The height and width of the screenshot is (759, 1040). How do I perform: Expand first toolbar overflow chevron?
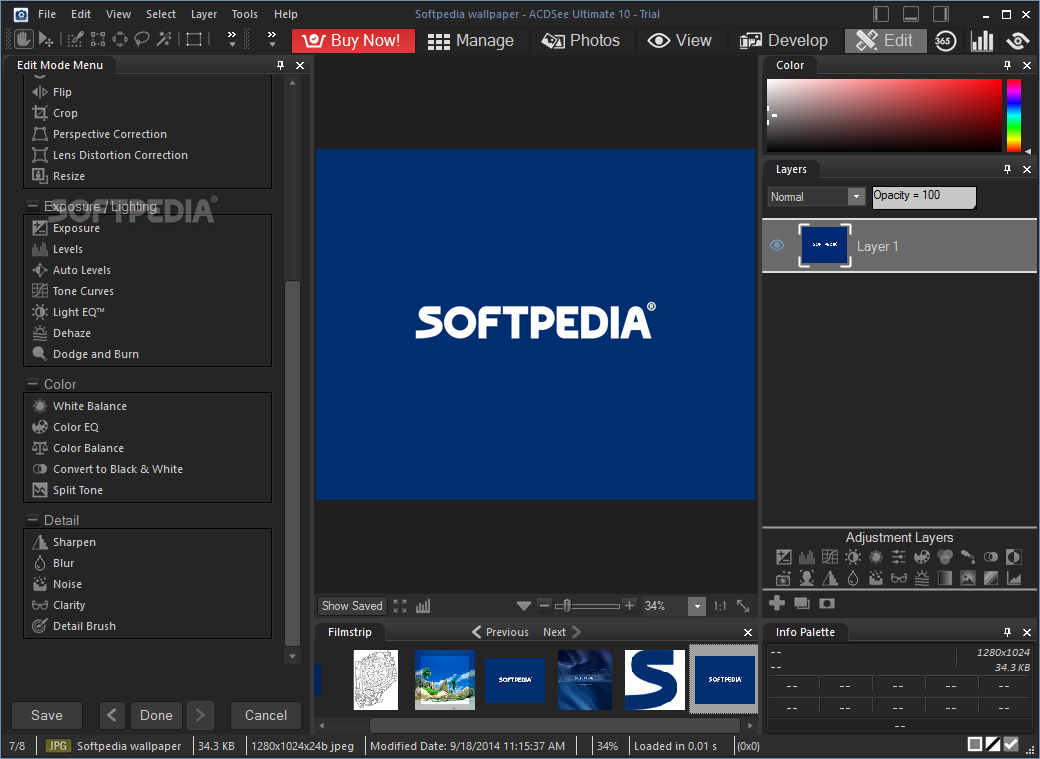[231, 39]
